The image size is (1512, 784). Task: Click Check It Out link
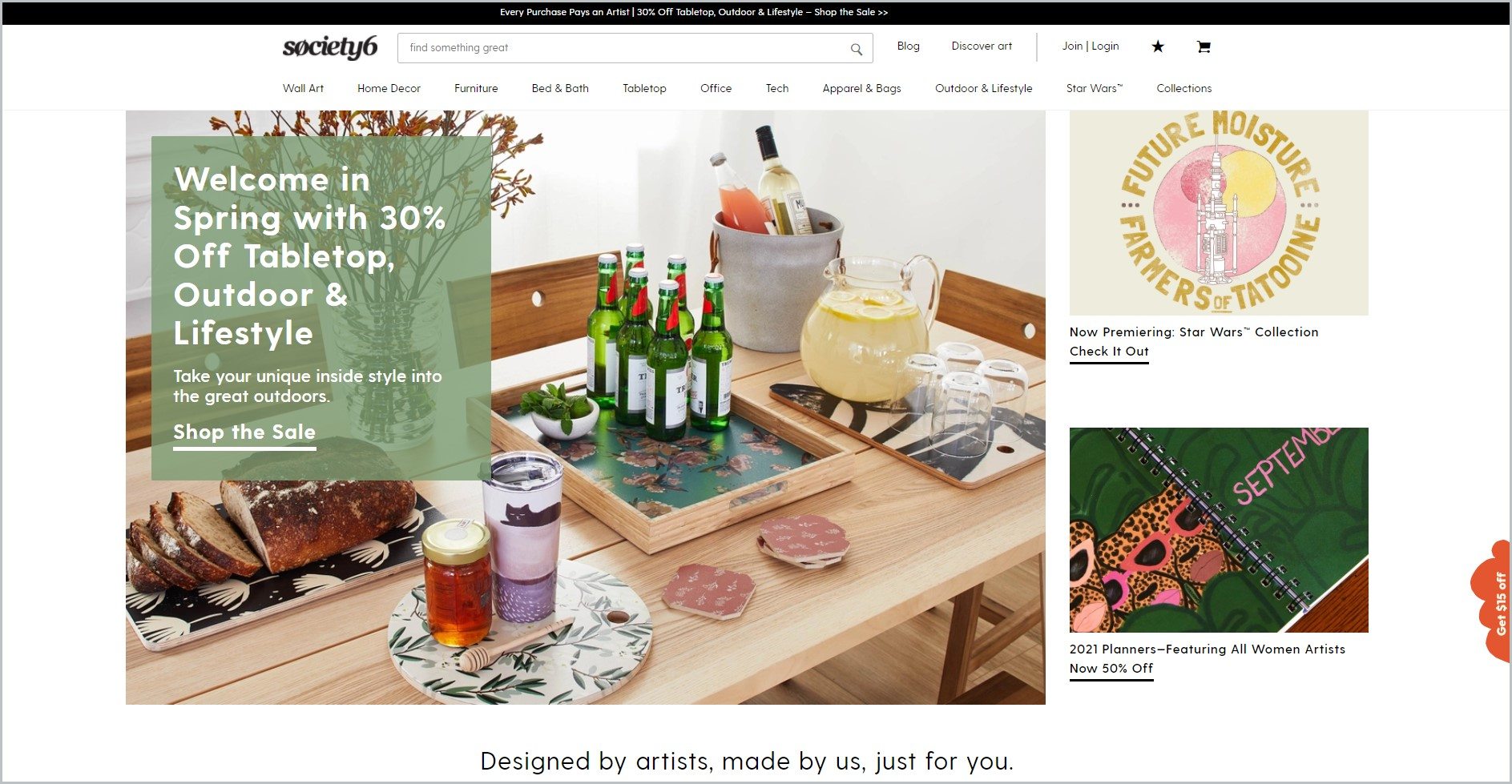coord(1109,352)
